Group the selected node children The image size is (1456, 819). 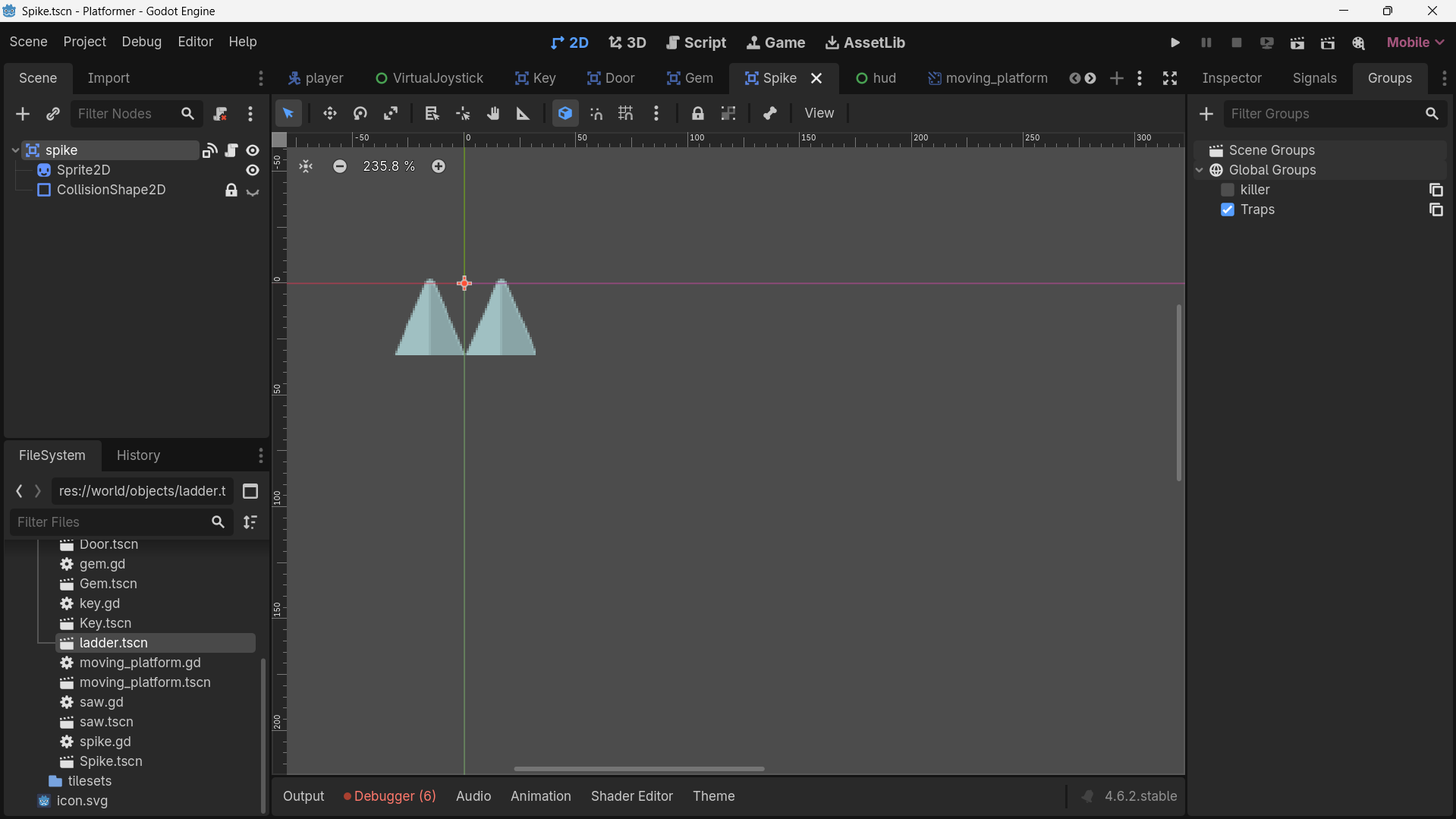[x=728, y=114]
